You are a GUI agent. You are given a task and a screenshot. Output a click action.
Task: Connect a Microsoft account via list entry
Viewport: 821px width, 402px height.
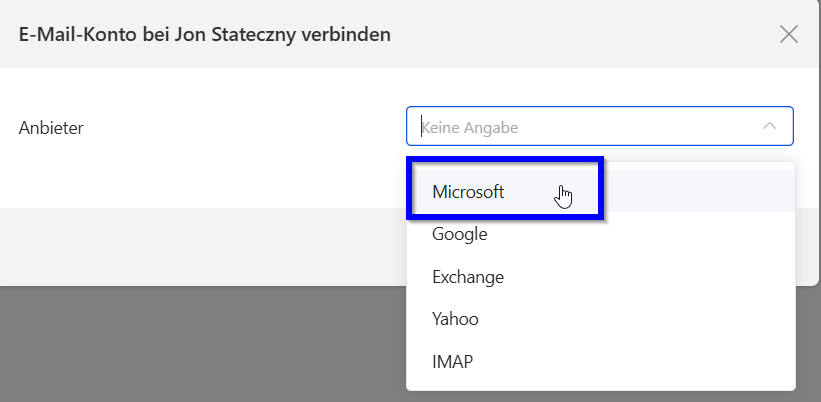pos(468,191)
